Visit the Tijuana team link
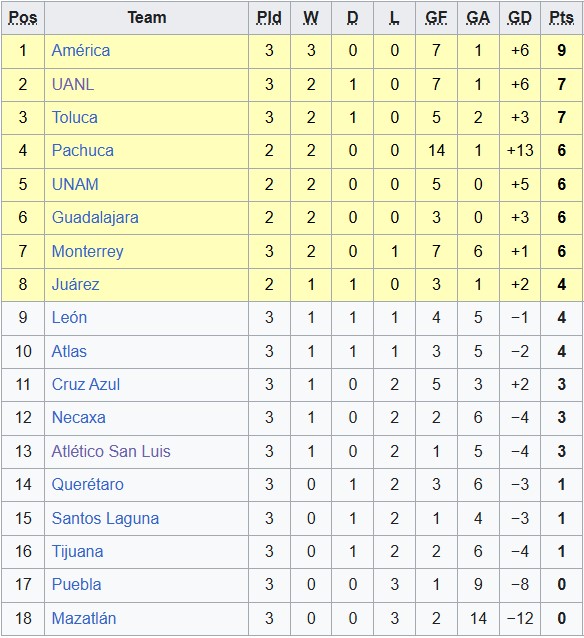The height and width of the screenshot is (638, 584). 77,552
